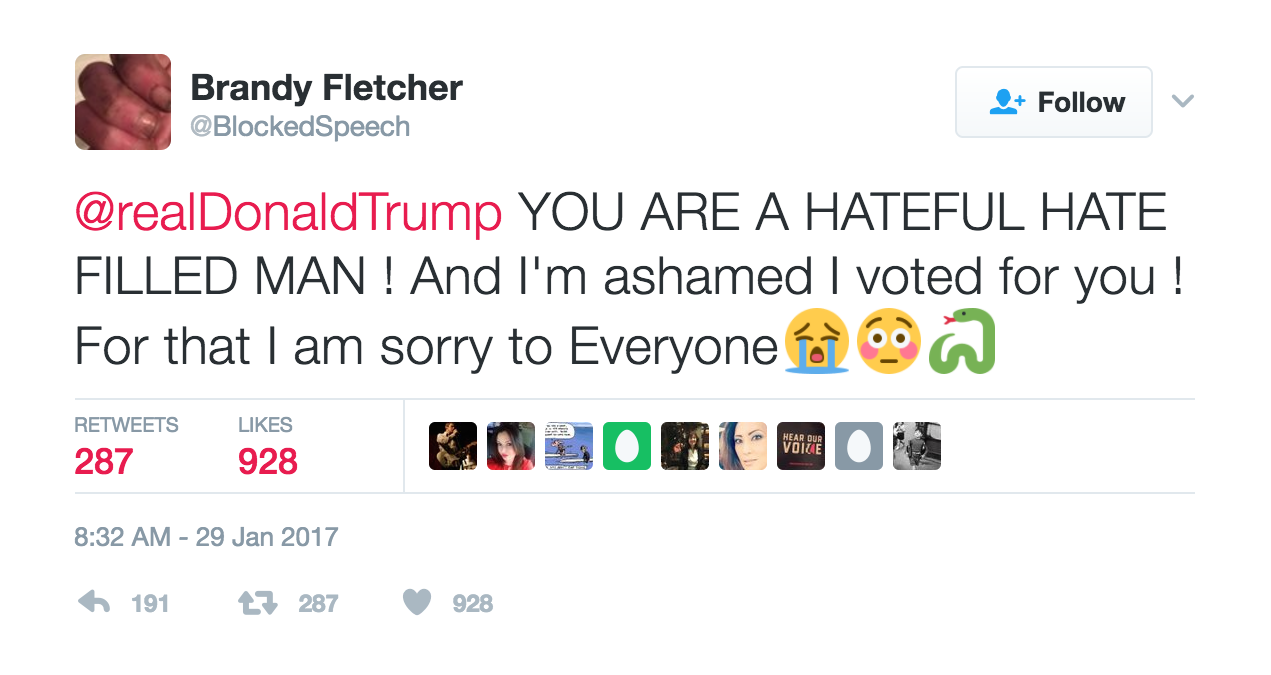Open the tweet timestamp link

[x=205, y=537]
